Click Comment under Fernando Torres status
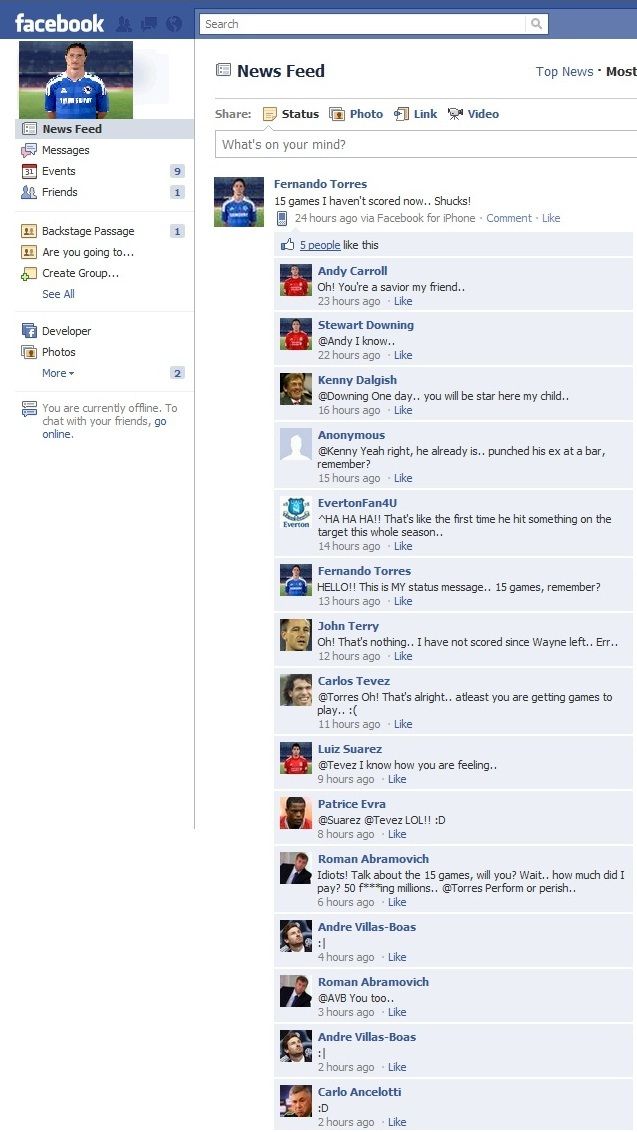637x1132 pixels. [508, 218]
